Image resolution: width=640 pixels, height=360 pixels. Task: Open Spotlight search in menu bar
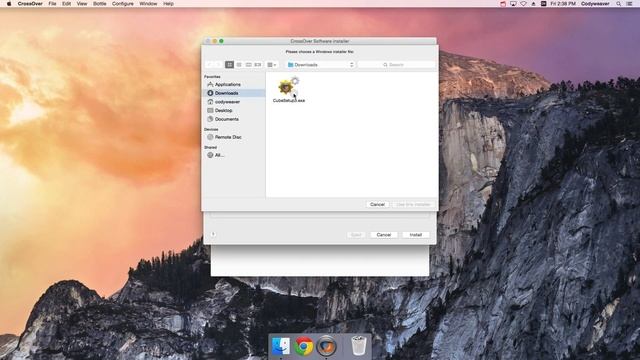pos(619,4)
